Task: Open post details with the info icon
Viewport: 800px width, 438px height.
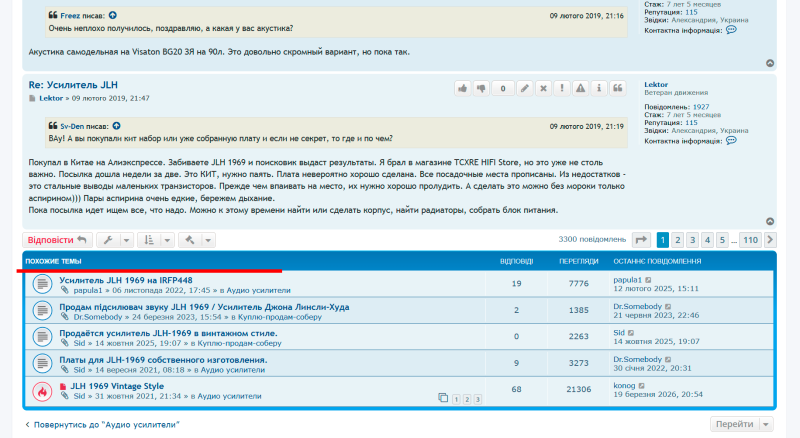Action: point(599,88)
